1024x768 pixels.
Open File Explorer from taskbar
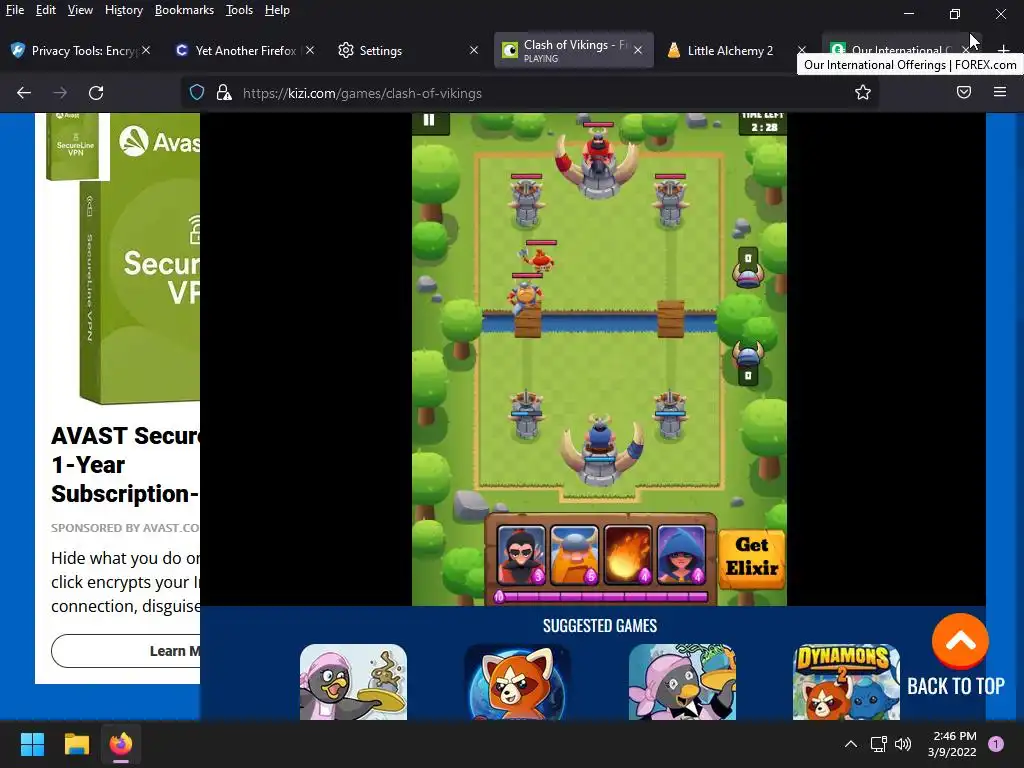pos(76,744)
